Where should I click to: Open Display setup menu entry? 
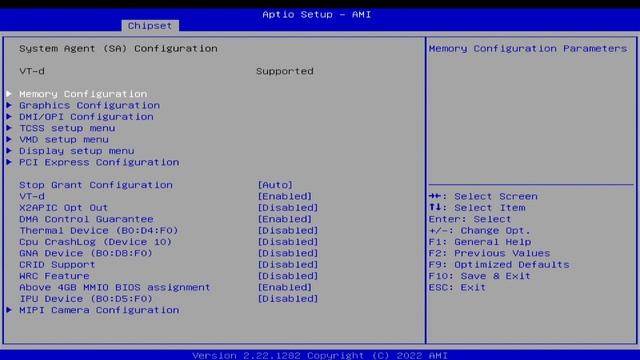coord(77,151)
